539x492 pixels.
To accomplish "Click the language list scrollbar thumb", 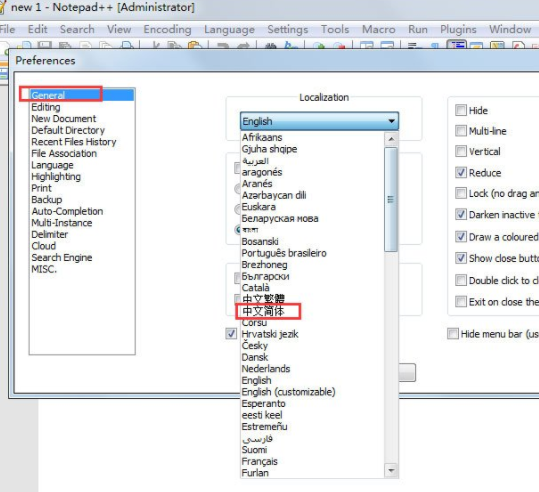I will pos(391,199).
